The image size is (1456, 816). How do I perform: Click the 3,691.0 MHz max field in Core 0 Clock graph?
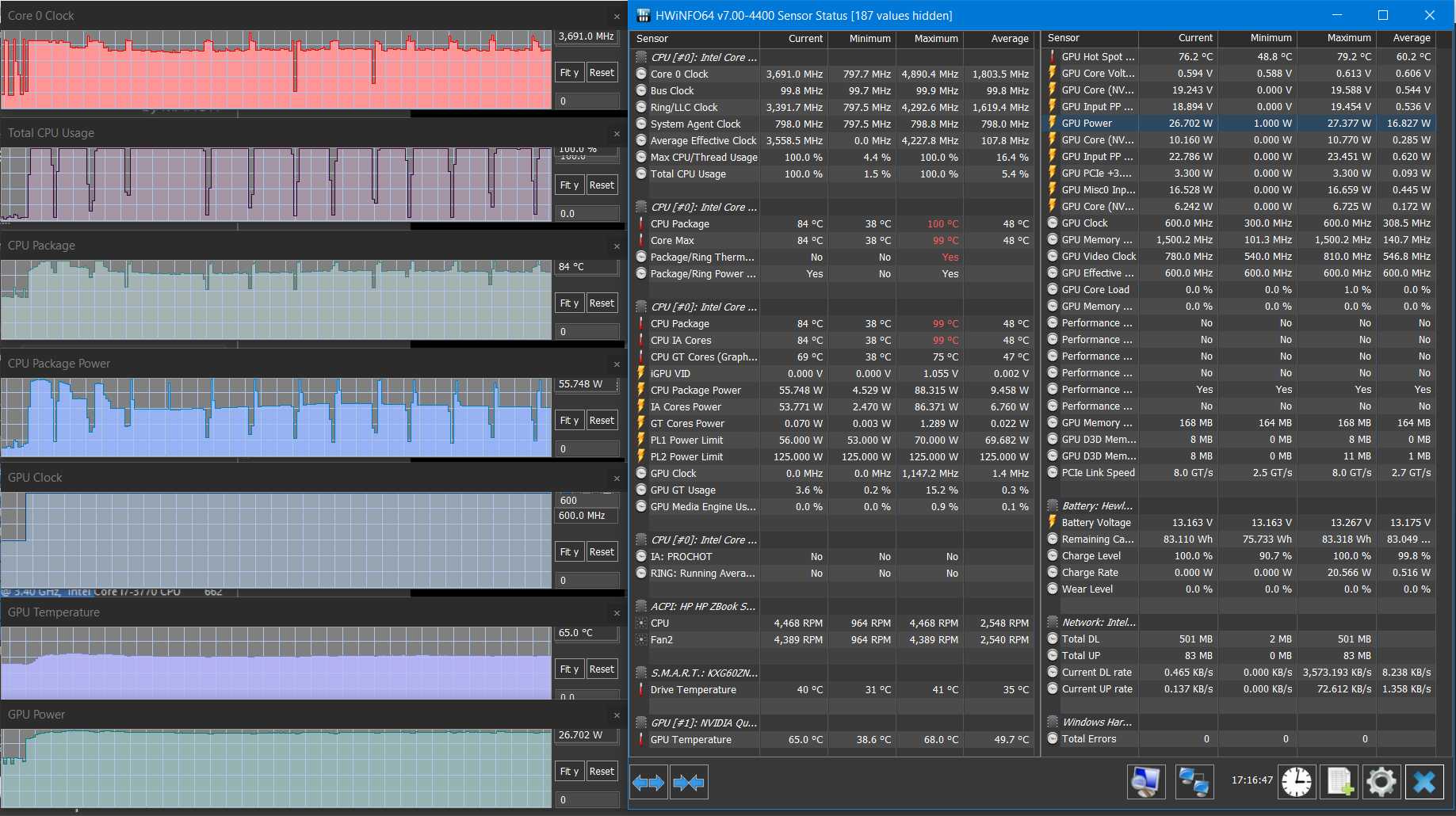[x=587, y=36]
